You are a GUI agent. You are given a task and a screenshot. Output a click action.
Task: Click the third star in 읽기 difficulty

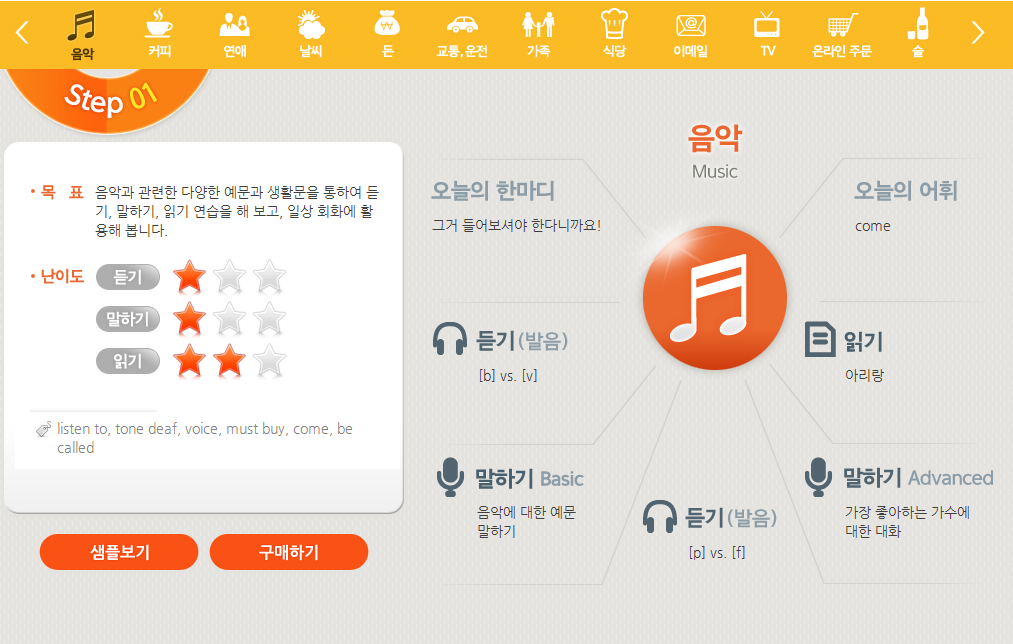269,361
